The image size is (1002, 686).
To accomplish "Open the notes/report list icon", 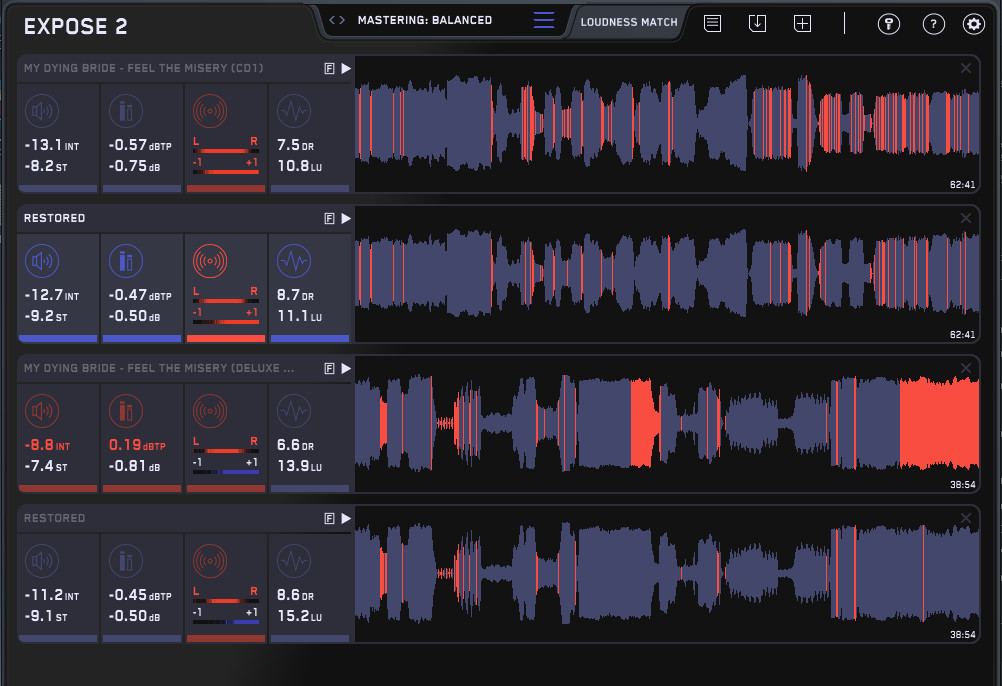I will [712, 23].
